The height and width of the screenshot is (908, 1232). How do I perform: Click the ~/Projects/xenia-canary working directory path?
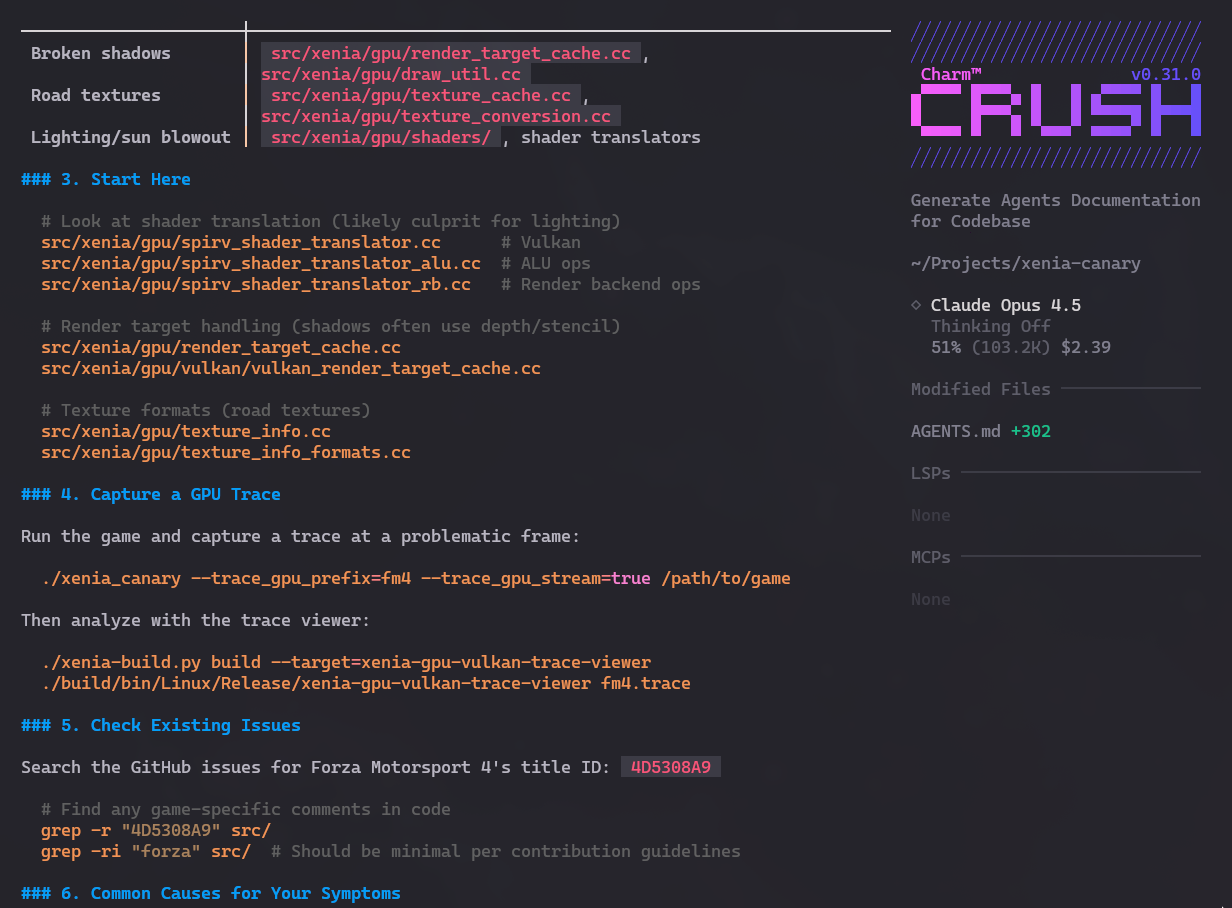point(1025,263)
